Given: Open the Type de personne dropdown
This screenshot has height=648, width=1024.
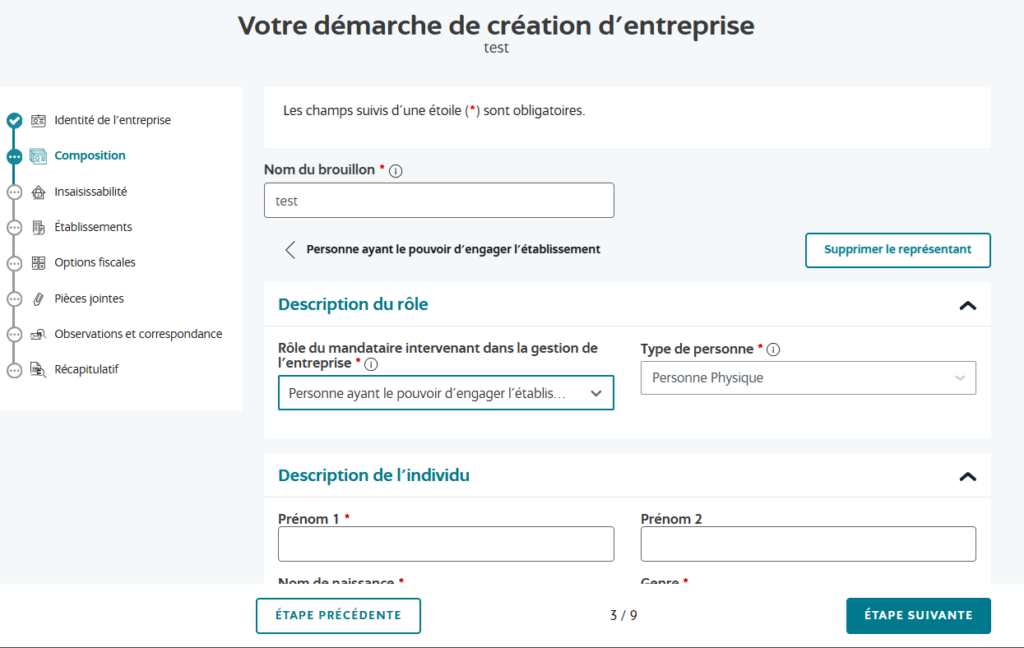Looking at the screenshot, I should coord(808,378).
